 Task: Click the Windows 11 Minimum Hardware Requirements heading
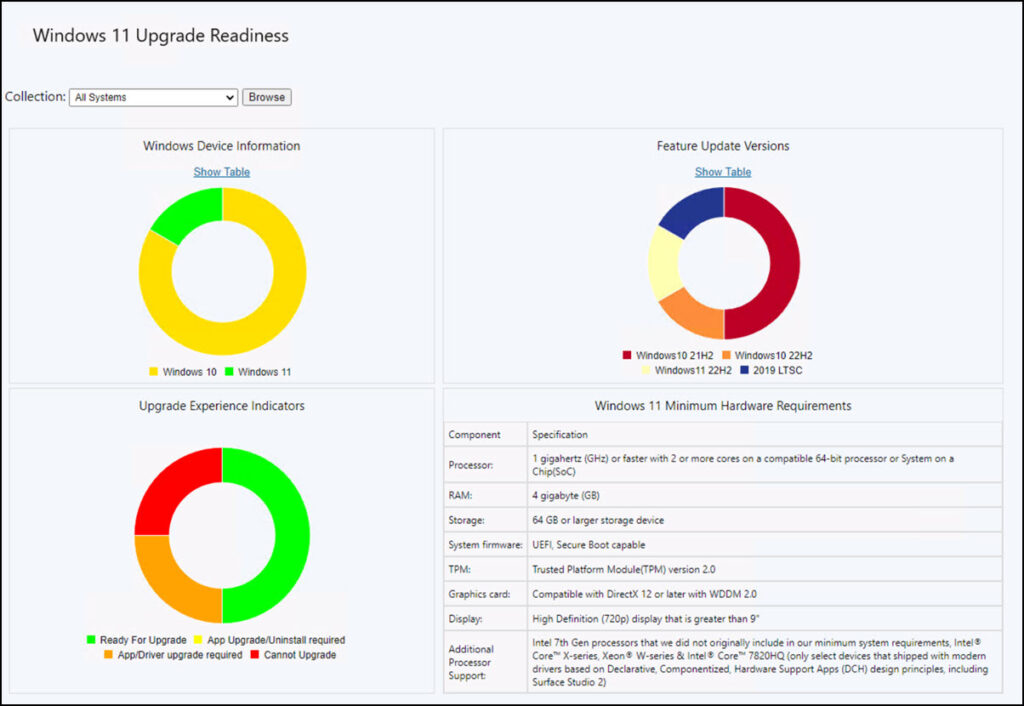click(723, 406)
